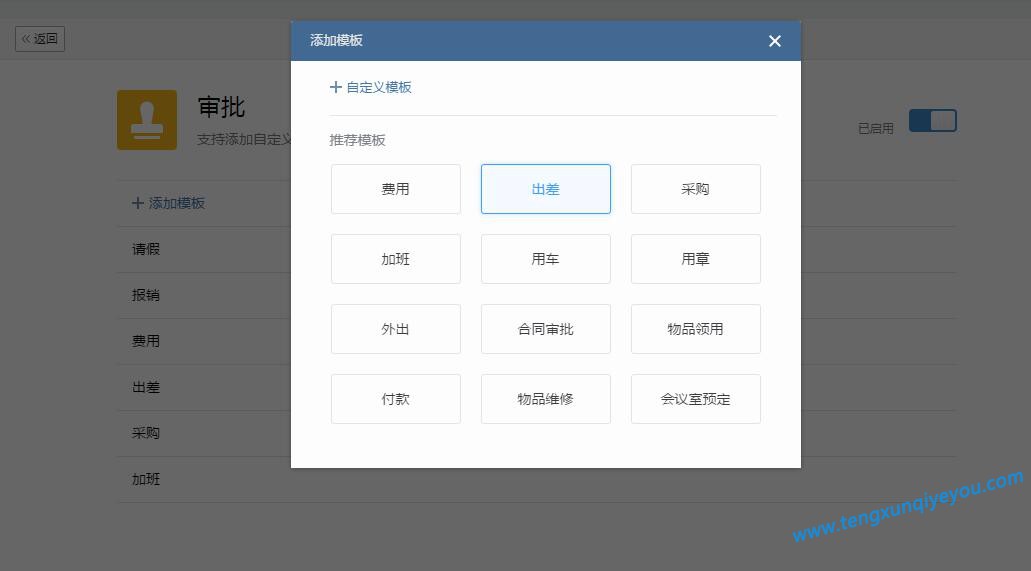Image resolution: width=1031 pixels, height=571 pixels.
Task: Choose the 采购 template
Action: pos(696,189)
